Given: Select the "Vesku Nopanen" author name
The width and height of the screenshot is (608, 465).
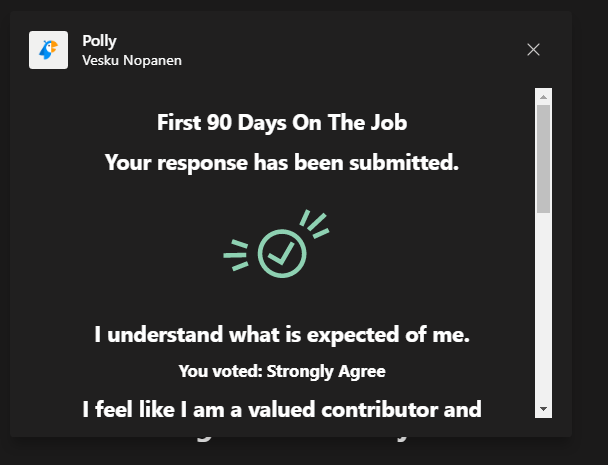Looking at the screenshot, I should (131, 60).
